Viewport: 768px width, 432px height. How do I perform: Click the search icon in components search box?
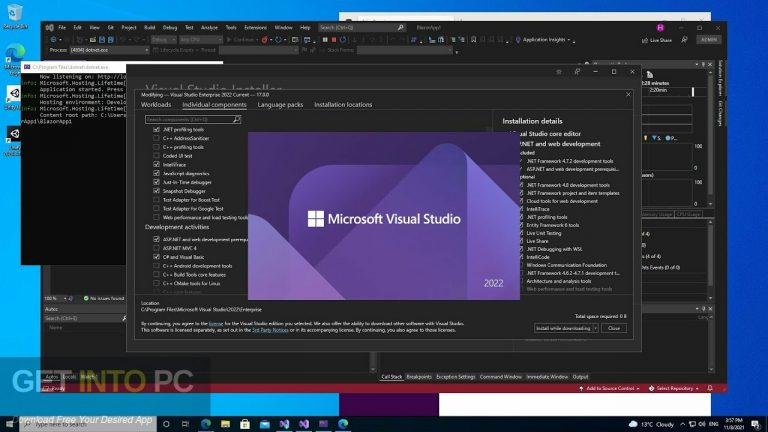click(x=237, y=120)
